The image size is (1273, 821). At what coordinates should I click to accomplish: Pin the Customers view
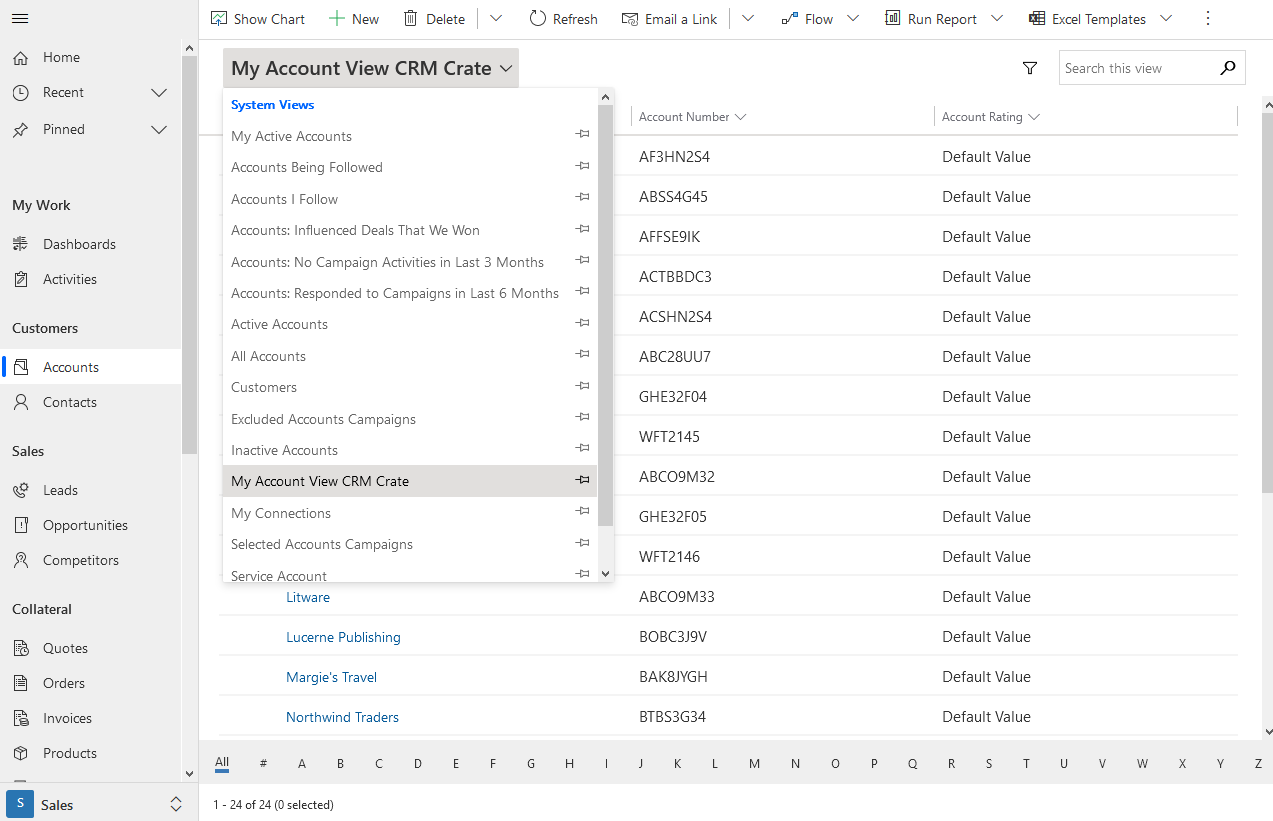click(x=582, y=386)
